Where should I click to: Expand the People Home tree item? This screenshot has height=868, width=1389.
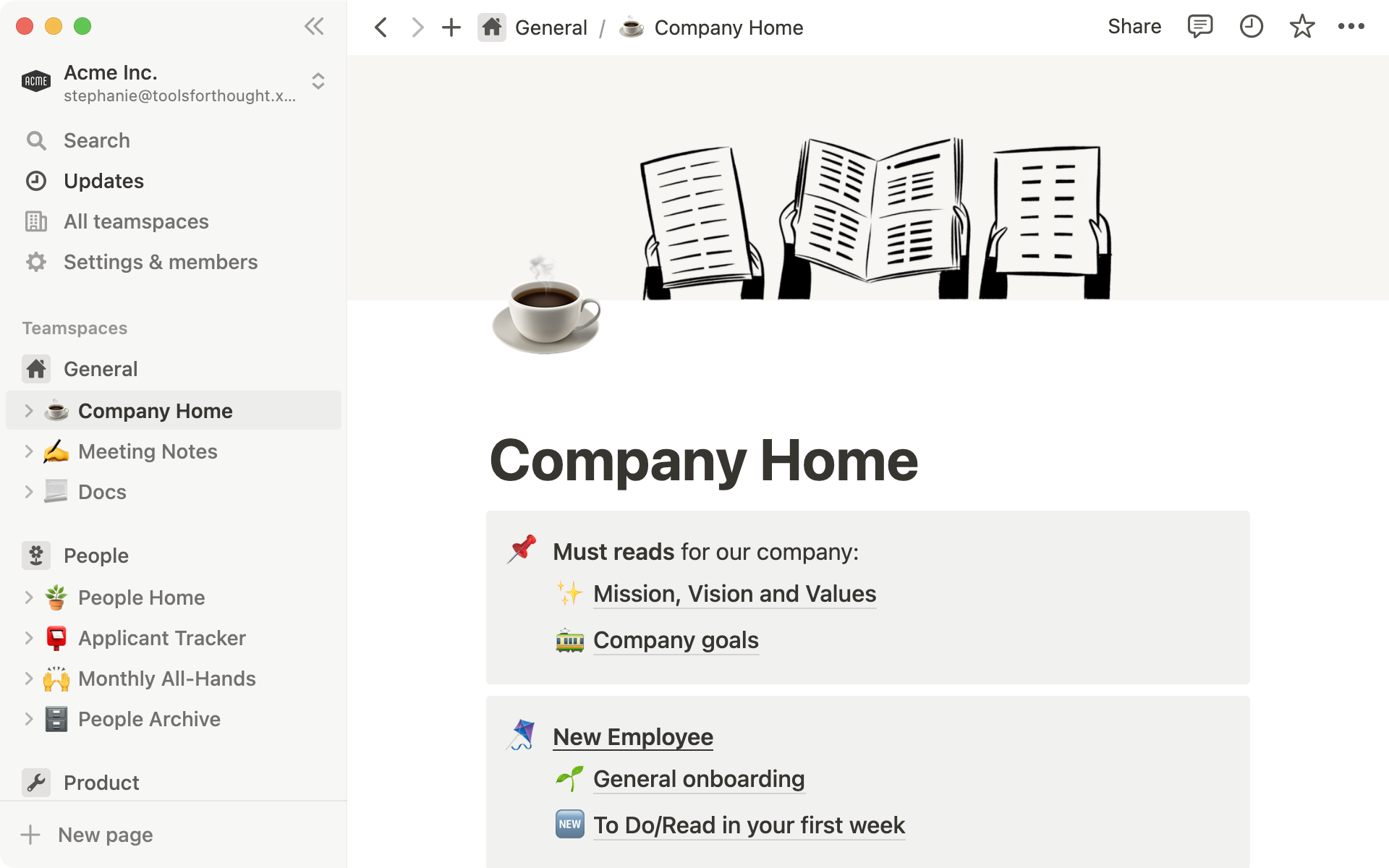click(x=27, y=597)
